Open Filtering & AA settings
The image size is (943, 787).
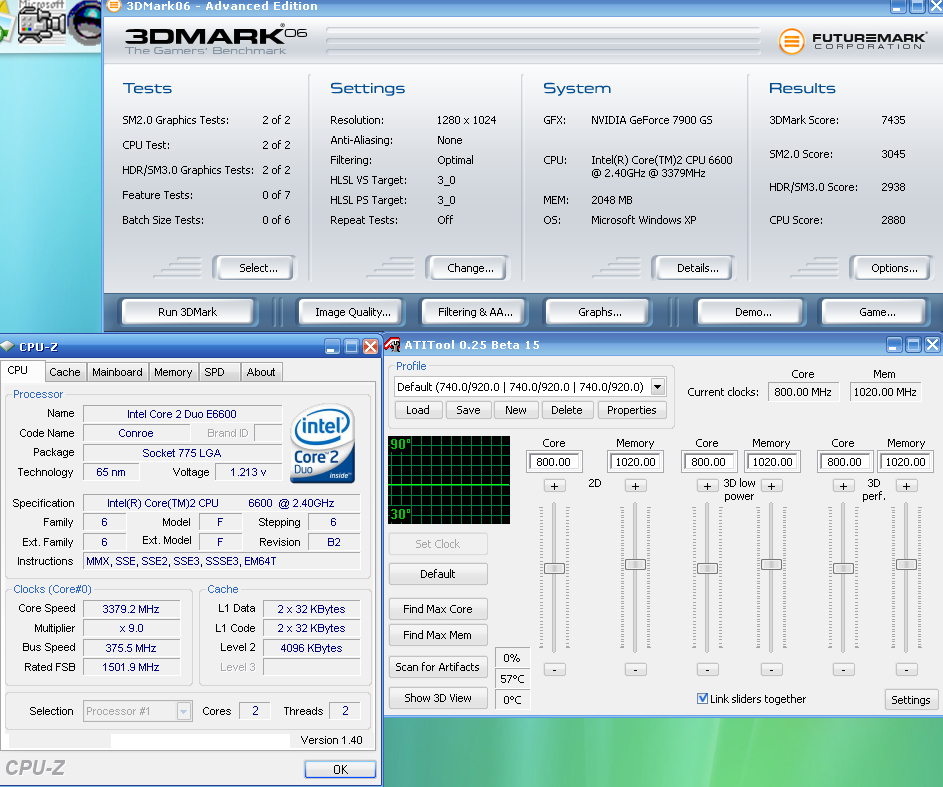[x=475, y=312]
